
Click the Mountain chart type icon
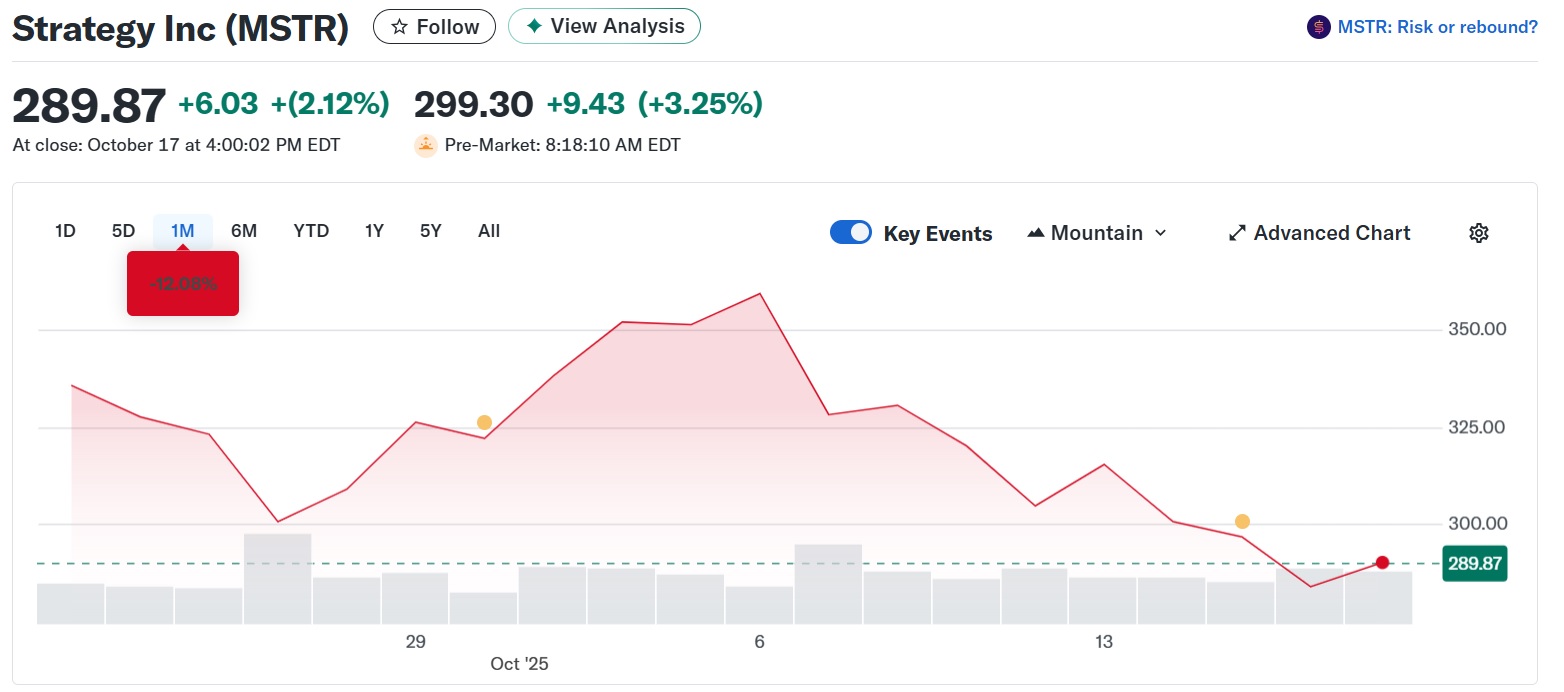click(x=1037, y=233)
